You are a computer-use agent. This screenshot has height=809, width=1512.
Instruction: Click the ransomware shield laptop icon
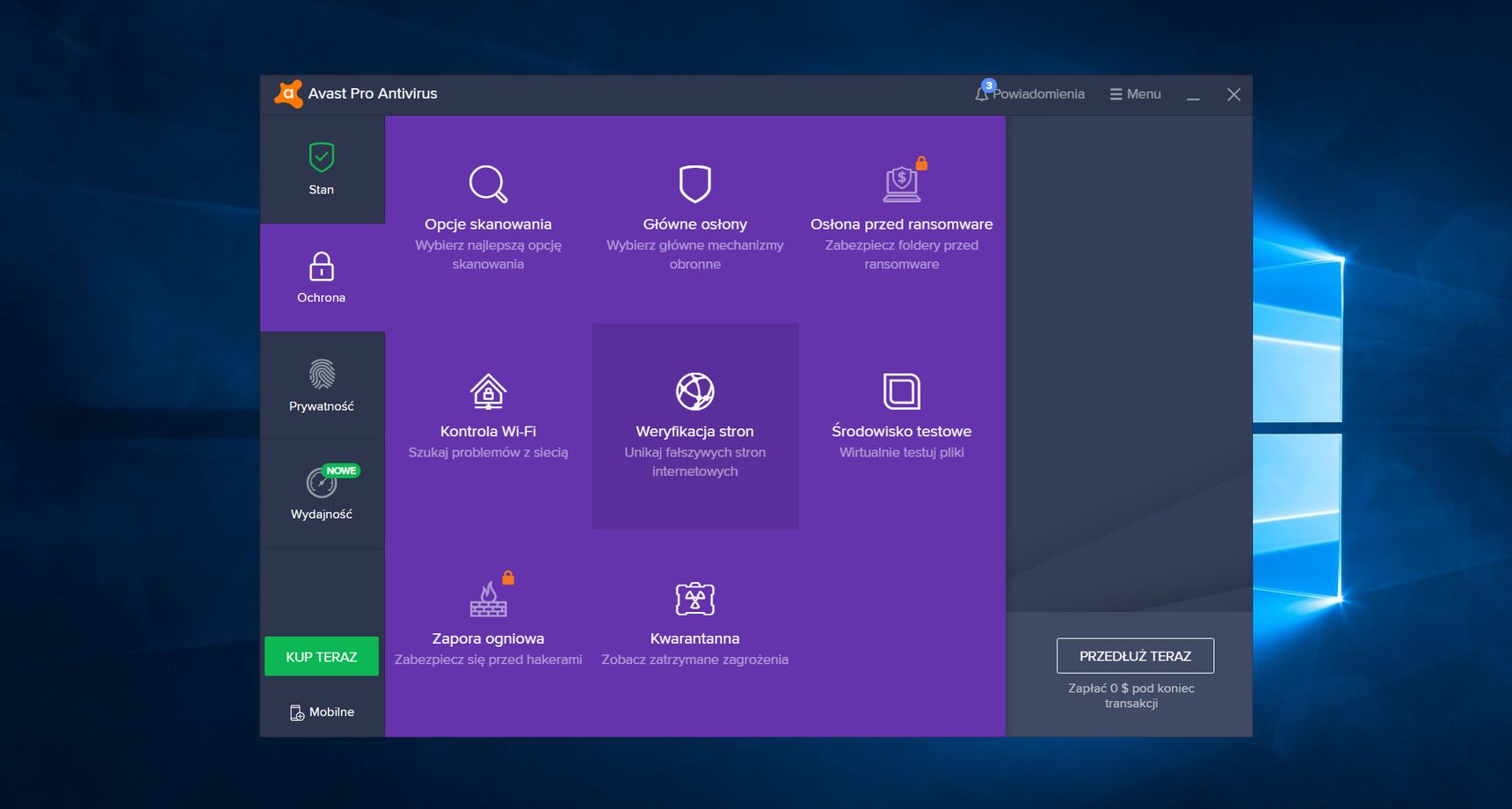tap(901, 185)
